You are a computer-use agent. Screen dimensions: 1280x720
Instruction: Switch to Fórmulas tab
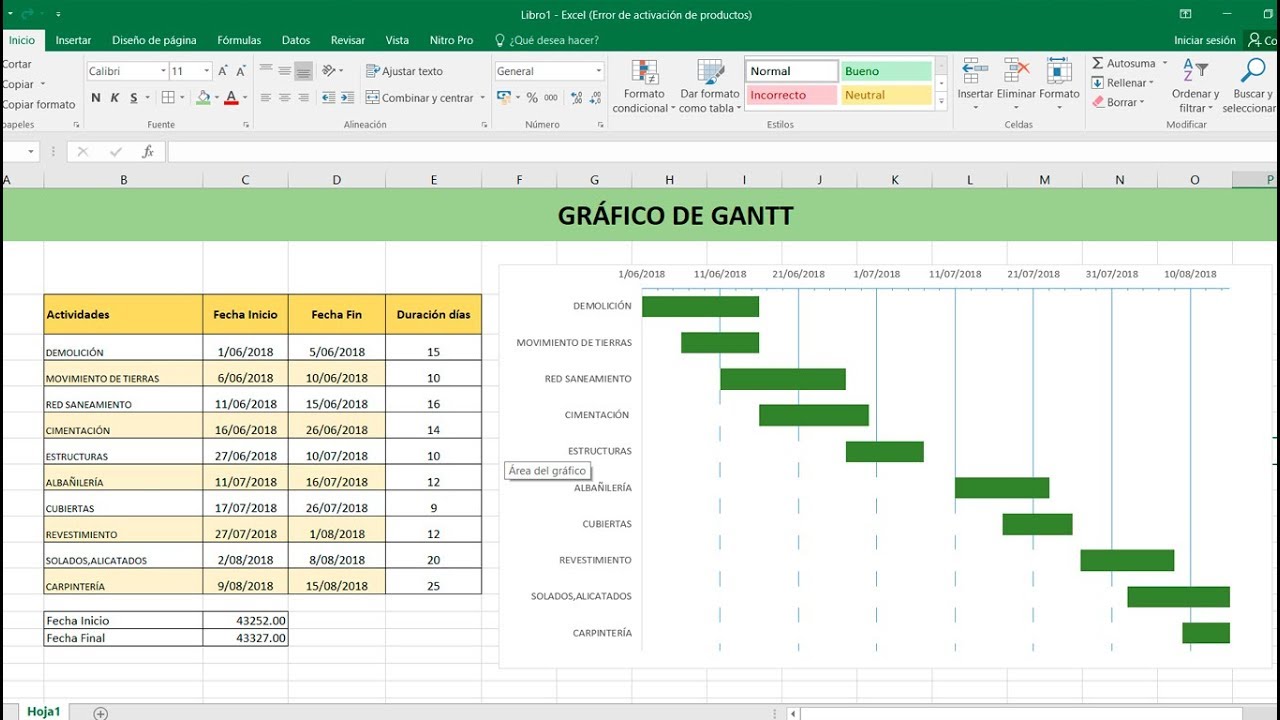239,40
